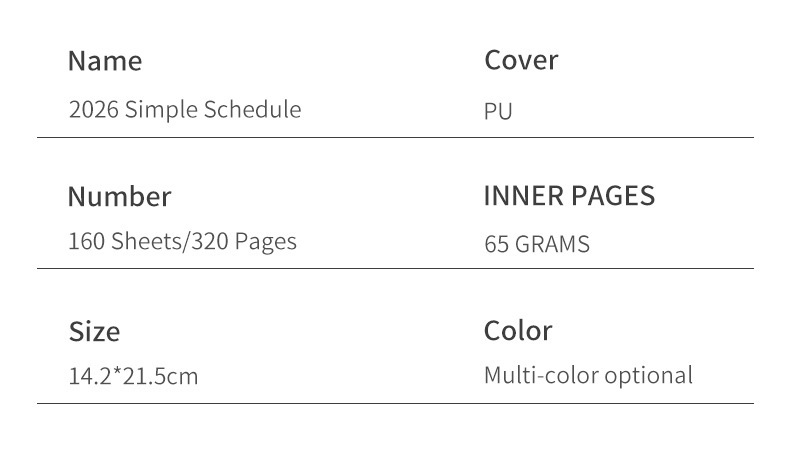This screenshot has height=462, width=790.
Task: Select the "2026 Simple Schedule" text
Action: [184, 109]
